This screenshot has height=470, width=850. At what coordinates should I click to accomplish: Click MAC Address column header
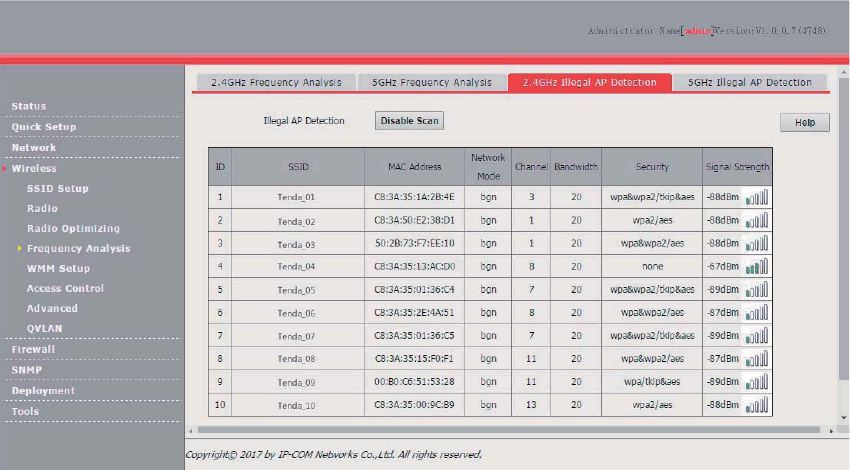click(x=414, y=167)
